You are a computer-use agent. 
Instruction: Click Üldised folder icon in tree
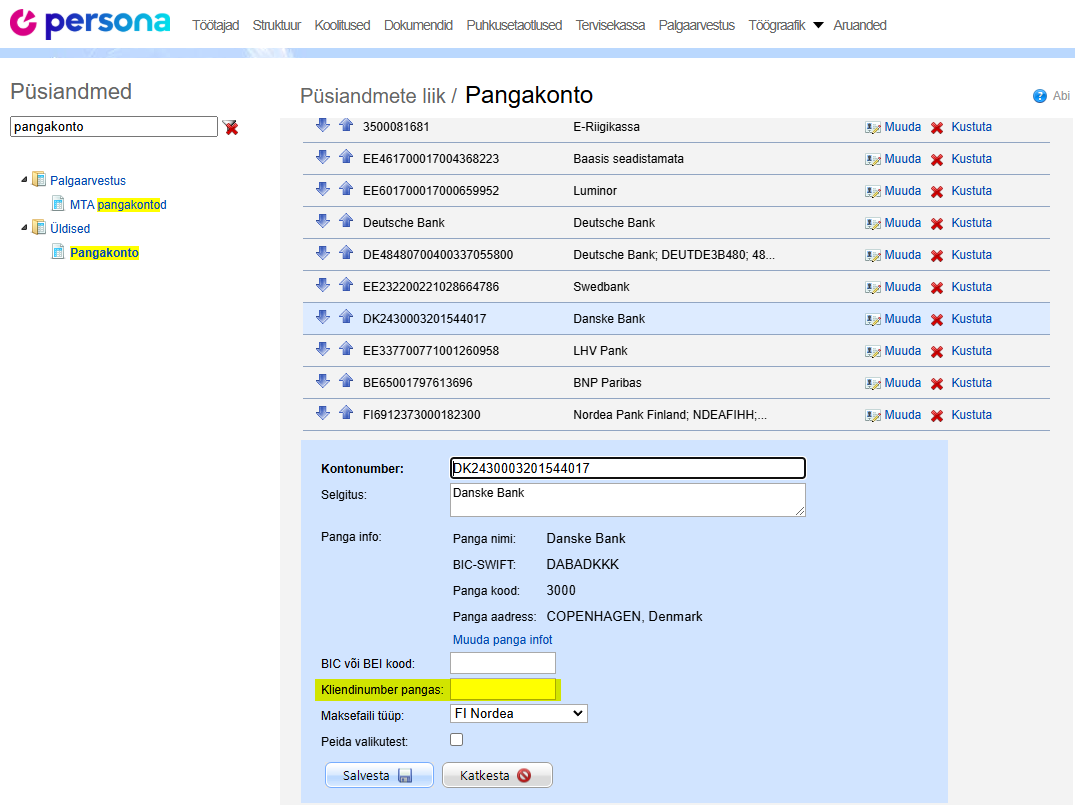click(39, 228)
